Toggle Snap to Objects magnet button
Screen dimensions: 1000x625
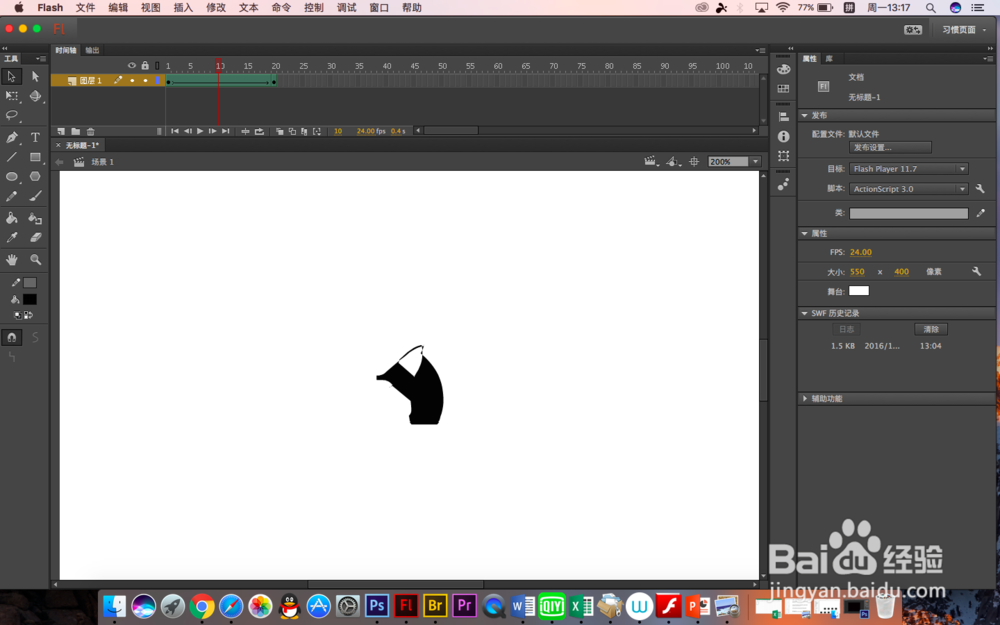click(x=11, y=337)
